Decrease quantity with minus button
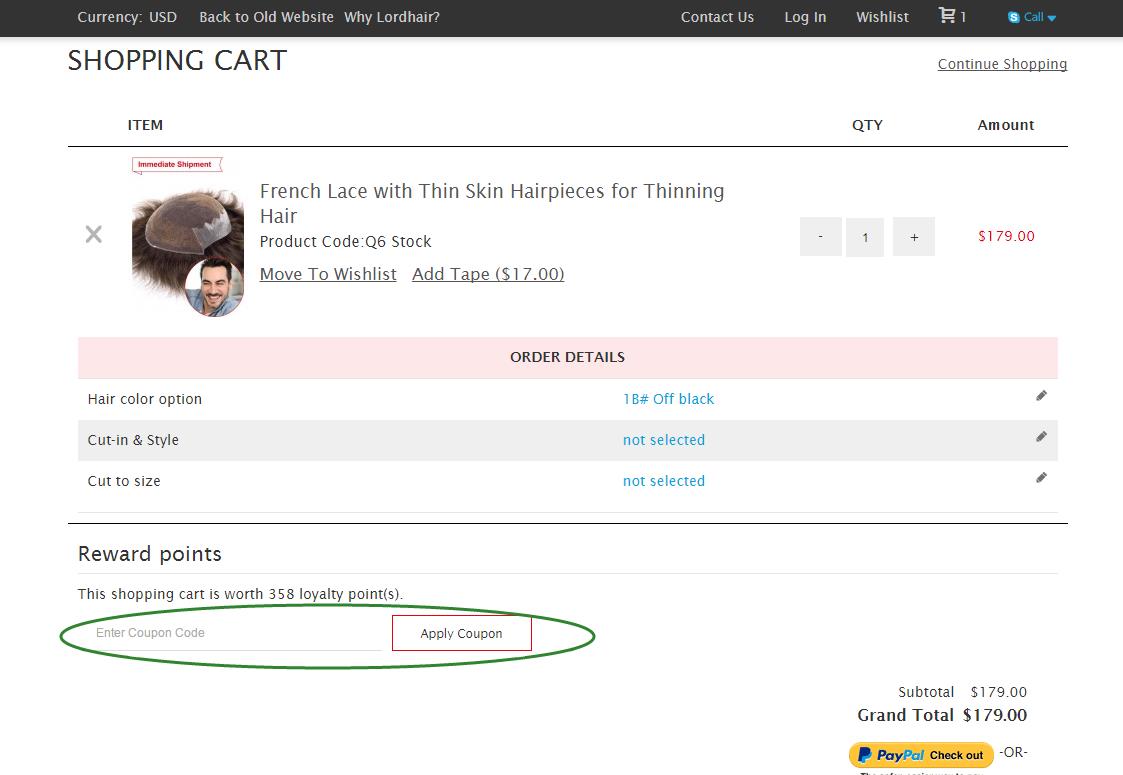Screen dimensions: 1123x775 click(x=820, y=237)
